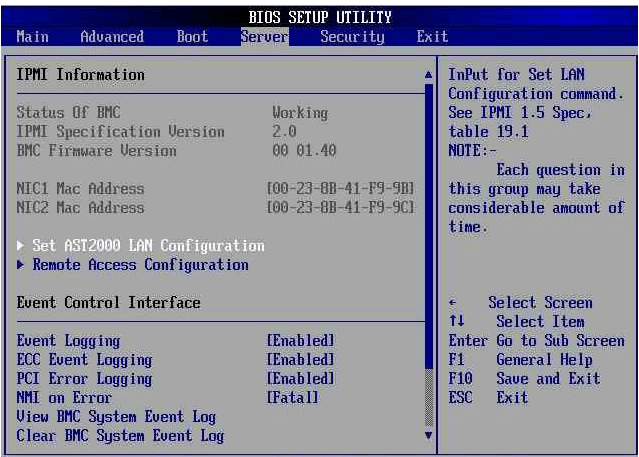Viewport: 639px width, 457px height.
Task: Select the Server tab
Action: 264,37
